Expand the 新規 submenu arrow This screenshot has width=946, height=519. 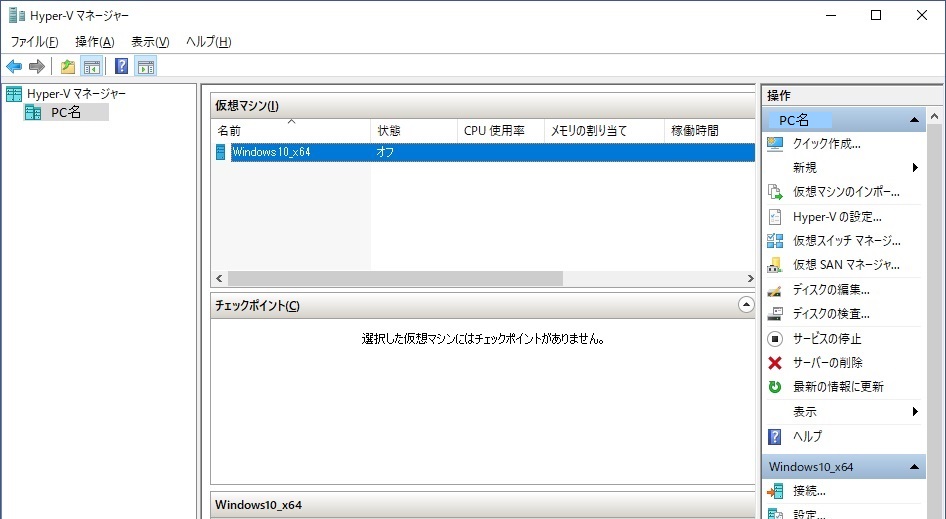tap(915, 168)
